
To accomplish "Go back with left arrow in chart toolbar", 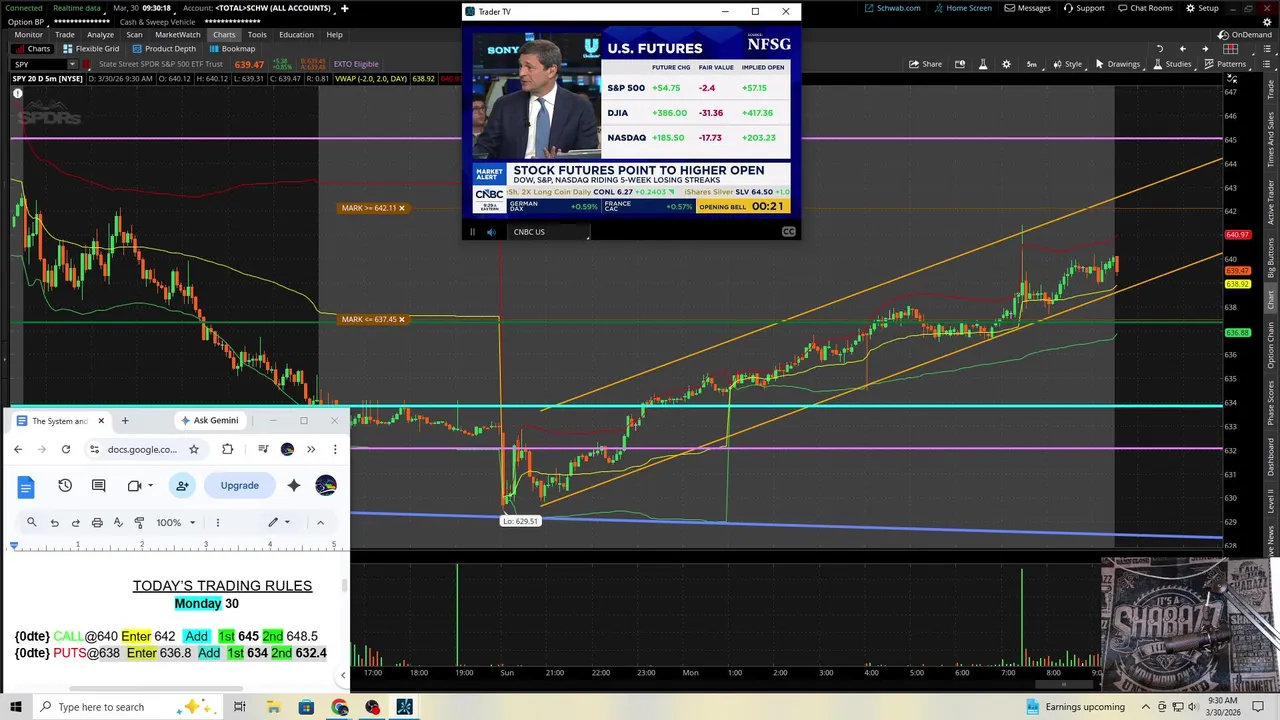I will pyautogui.click(x=1182, y=48).
